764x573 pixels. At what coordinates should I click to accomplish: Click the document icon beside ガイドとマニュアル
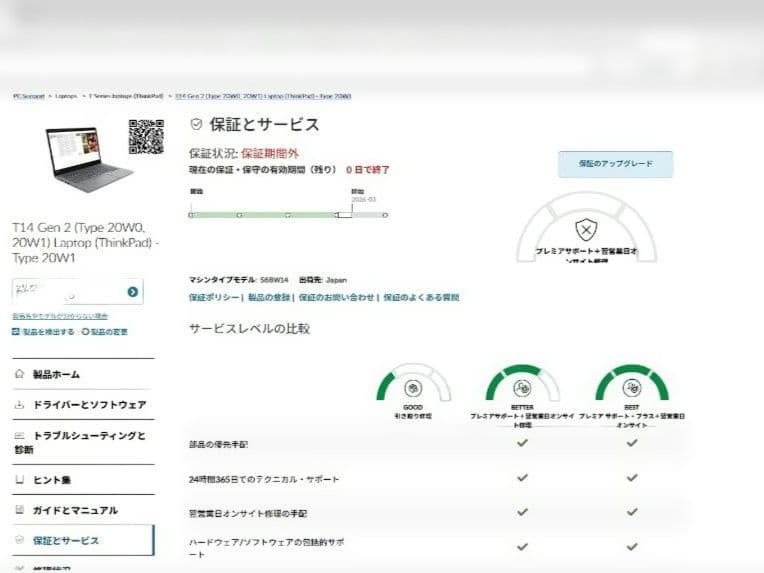(x=19, y=510)
